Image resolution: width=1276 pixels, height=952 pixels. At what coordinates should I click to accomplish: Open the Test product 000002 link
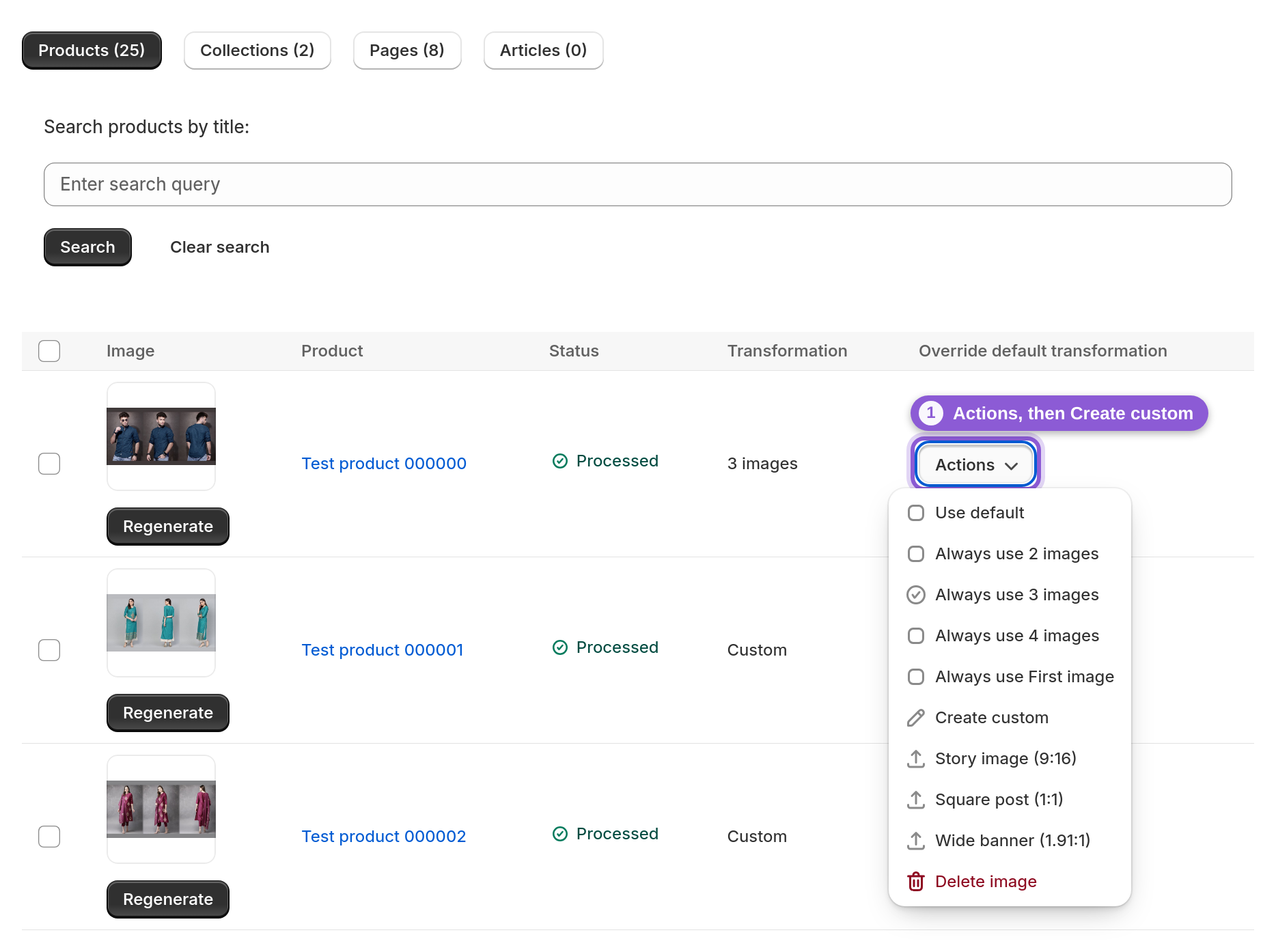384,837
